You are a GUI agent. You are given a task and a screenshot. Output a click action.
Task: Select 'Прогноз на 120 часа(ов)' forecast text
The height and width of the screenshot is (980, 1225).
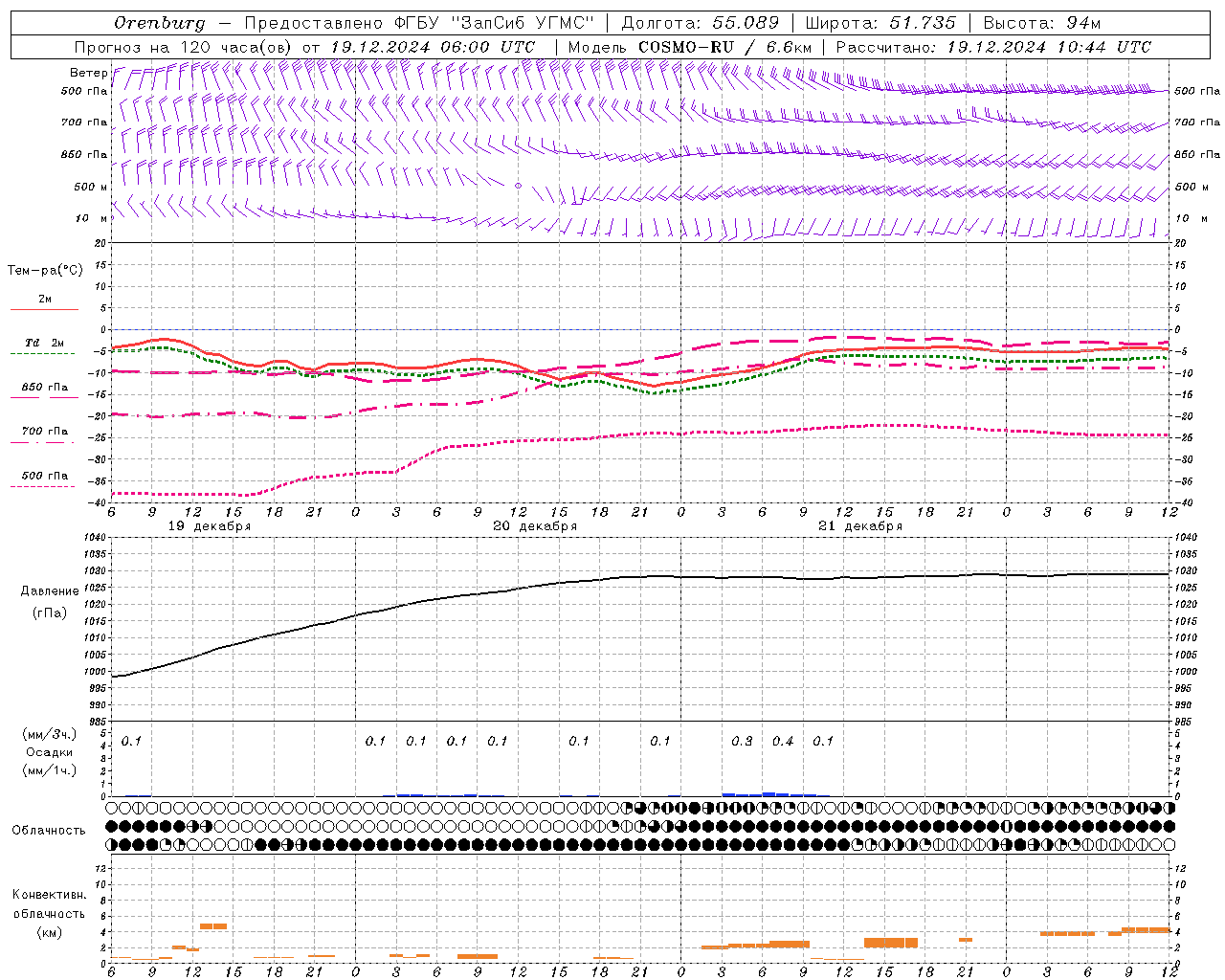click(184, 47)
